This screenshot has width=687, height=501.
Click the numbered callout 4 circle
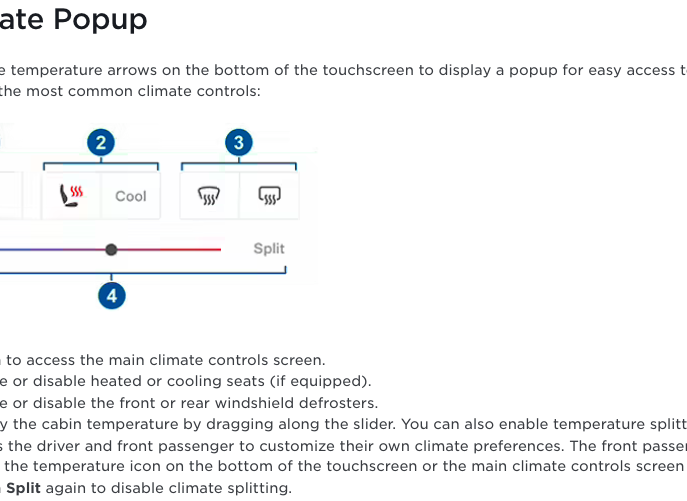click(x=112, y=296)
